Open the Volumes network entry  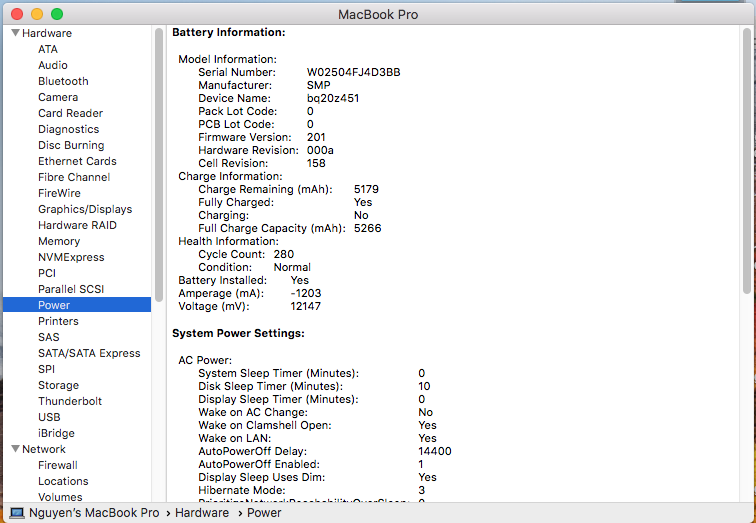tap(60, 496)
